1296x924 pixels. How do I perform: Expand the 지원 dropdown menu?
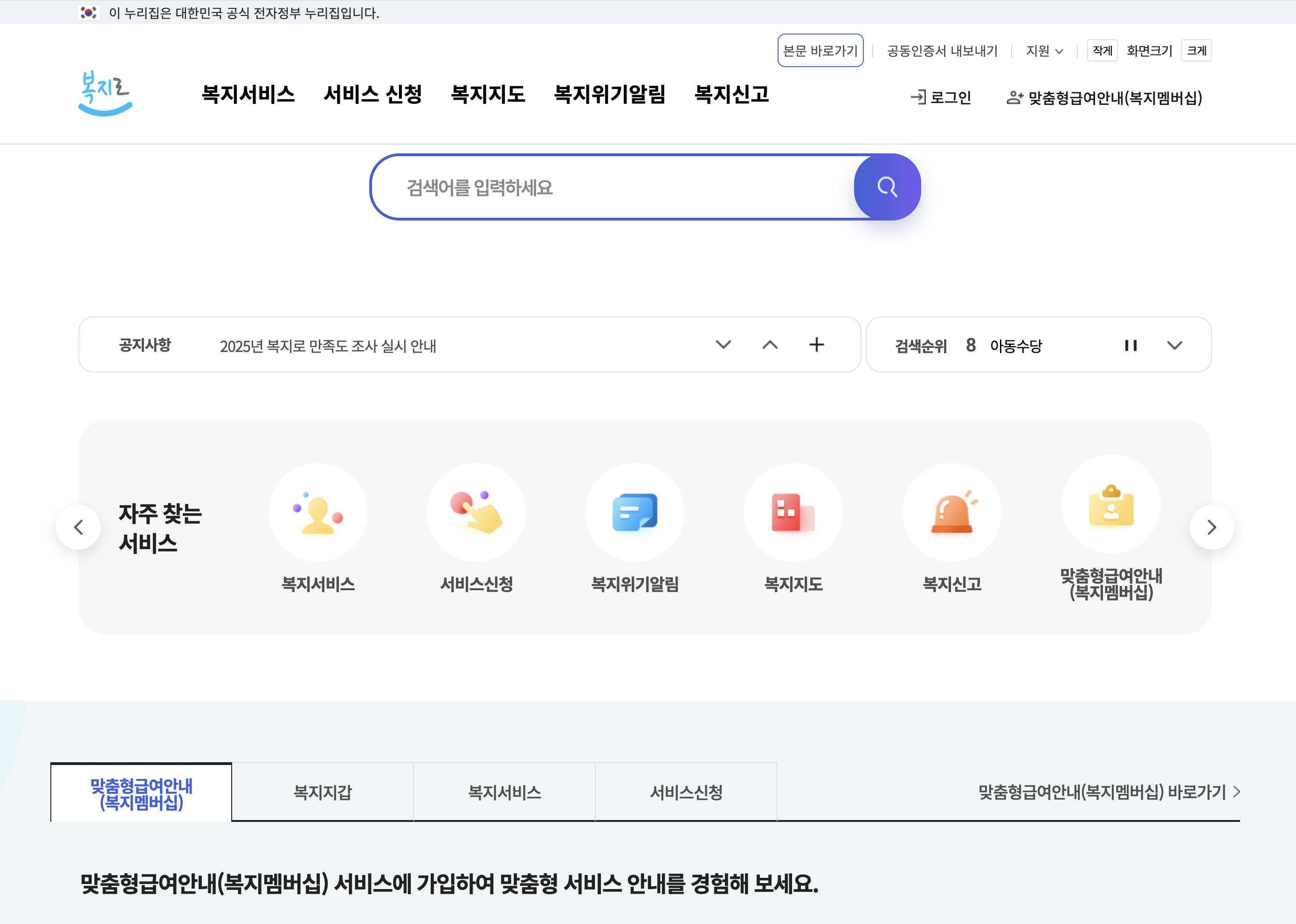tap(1044, 51)
